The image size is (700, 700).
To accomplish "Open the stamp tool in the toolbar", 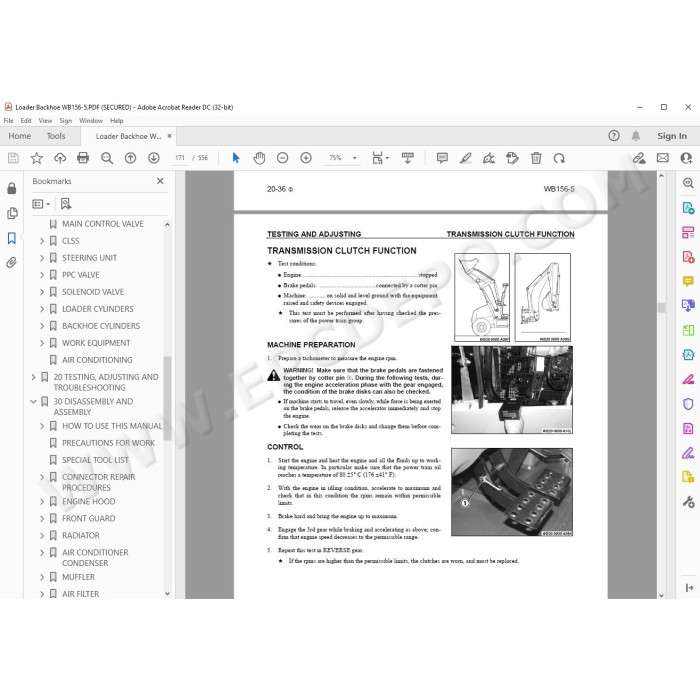I will 512,158.
